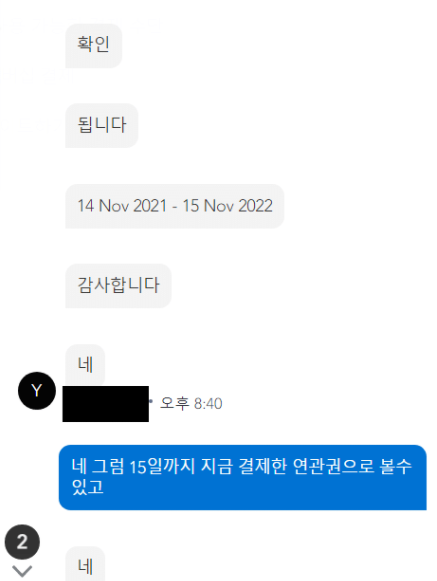Image resolution: width=437 pixels, height=581 pixels.
Task: Select the 감사합니다 message bubble
Action: (x=119, y=286)
